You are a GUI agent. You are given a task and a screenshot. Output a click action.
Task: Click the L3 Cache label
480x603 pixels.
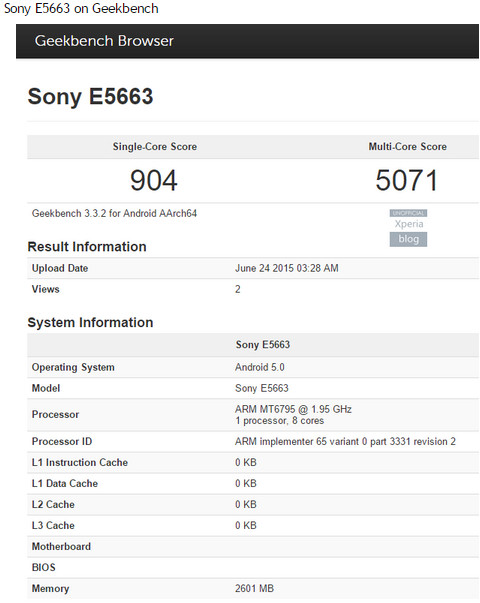tap(53, 525)
